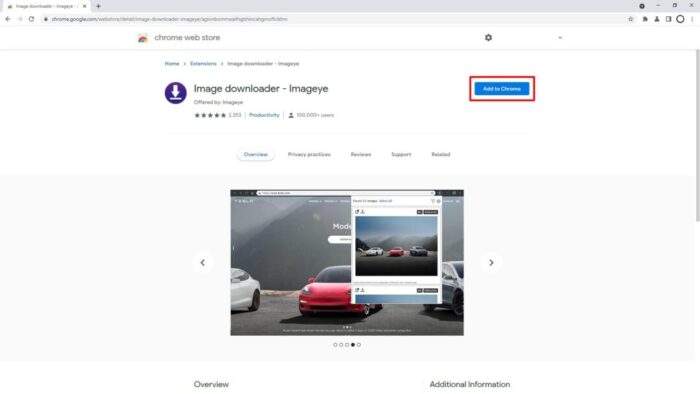Screen dimensions: 700x394
Task: Click the Imageye download arrow logo
Action: tap(175, 93)
